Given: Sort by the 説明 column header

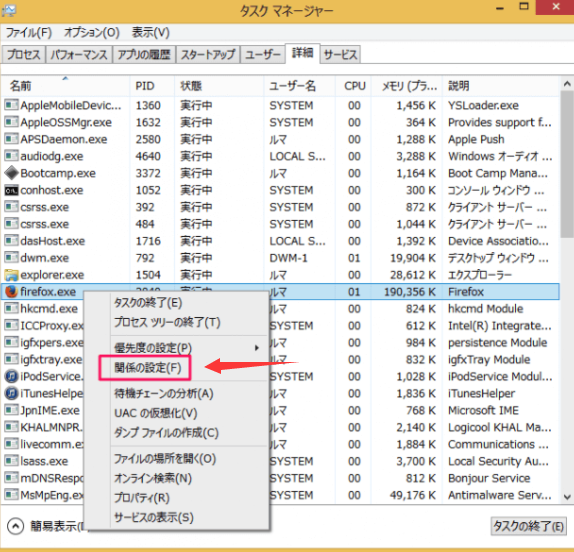Looking at the screenshot, I should click(501, 86).
